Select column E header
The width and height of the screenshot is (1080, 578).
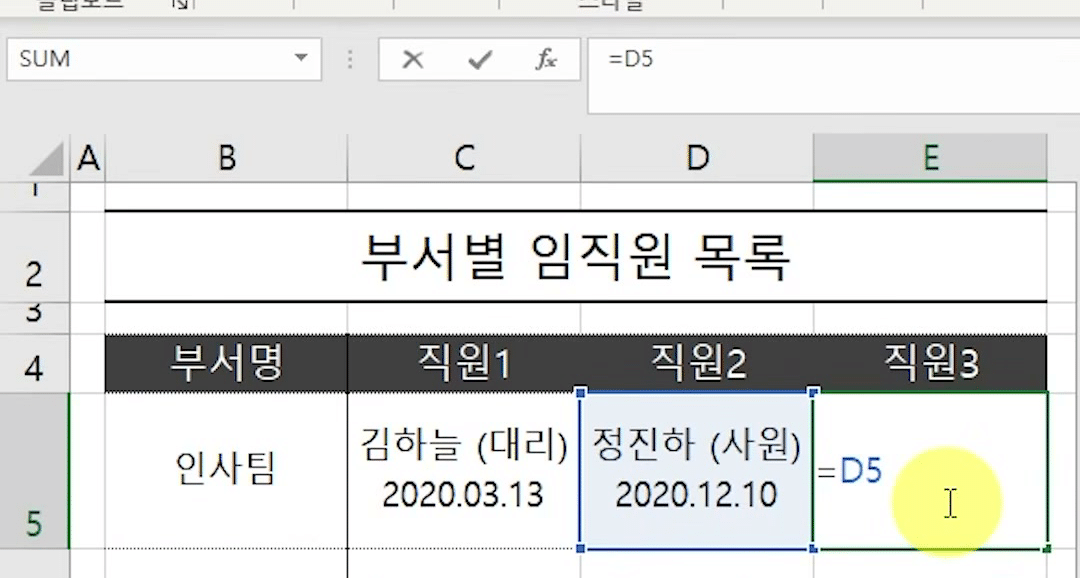931,158
